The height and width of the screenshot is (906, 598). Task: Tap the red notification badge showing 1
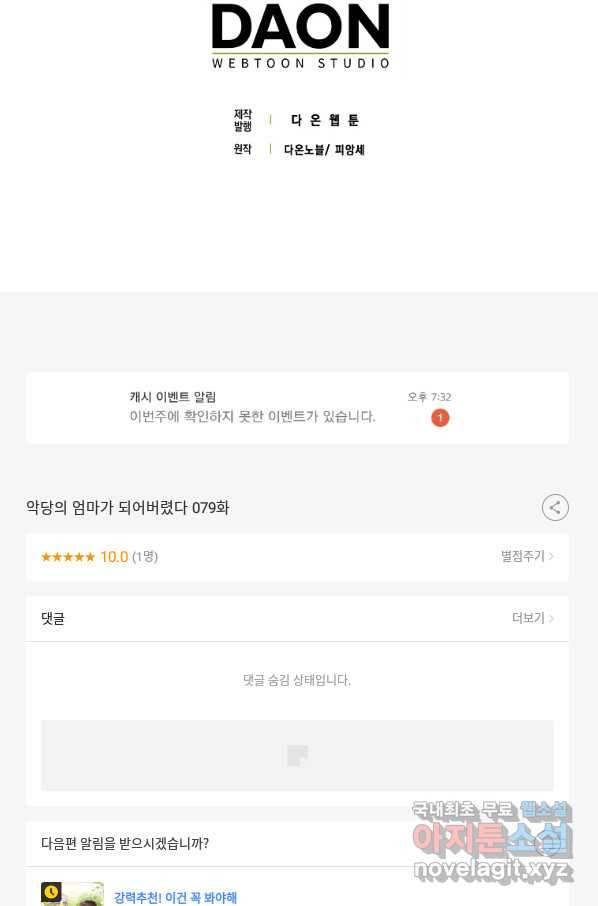[x=440, y=418]
